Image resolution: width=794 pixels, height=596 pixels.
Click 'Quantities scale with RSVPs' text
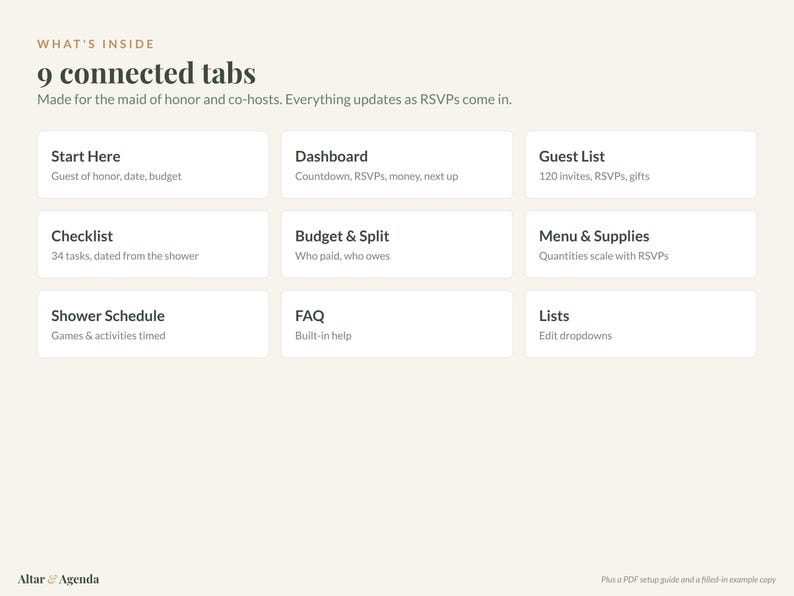point(604,256)
